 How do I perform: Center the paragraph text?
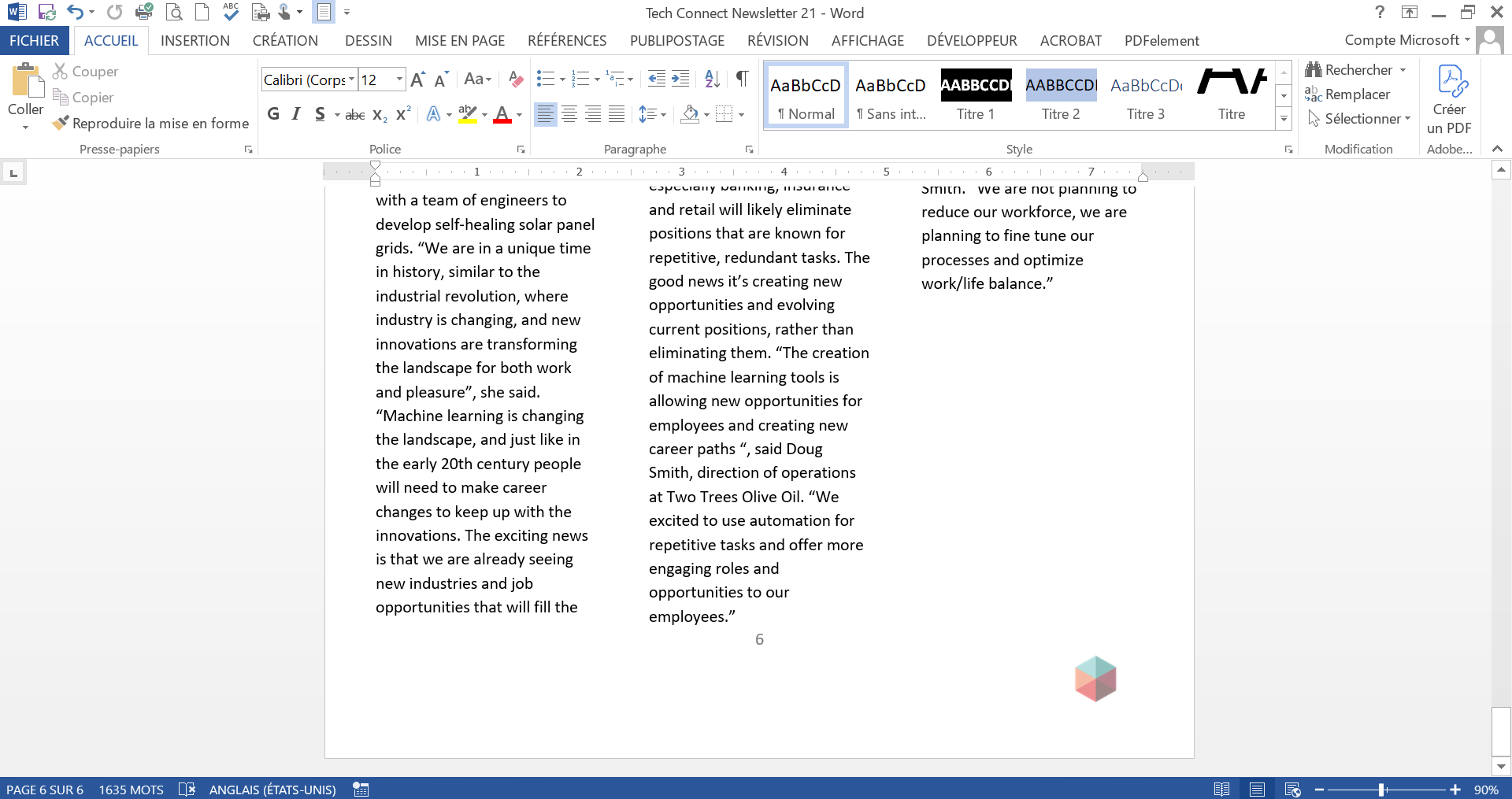click(x=569, y=114)
